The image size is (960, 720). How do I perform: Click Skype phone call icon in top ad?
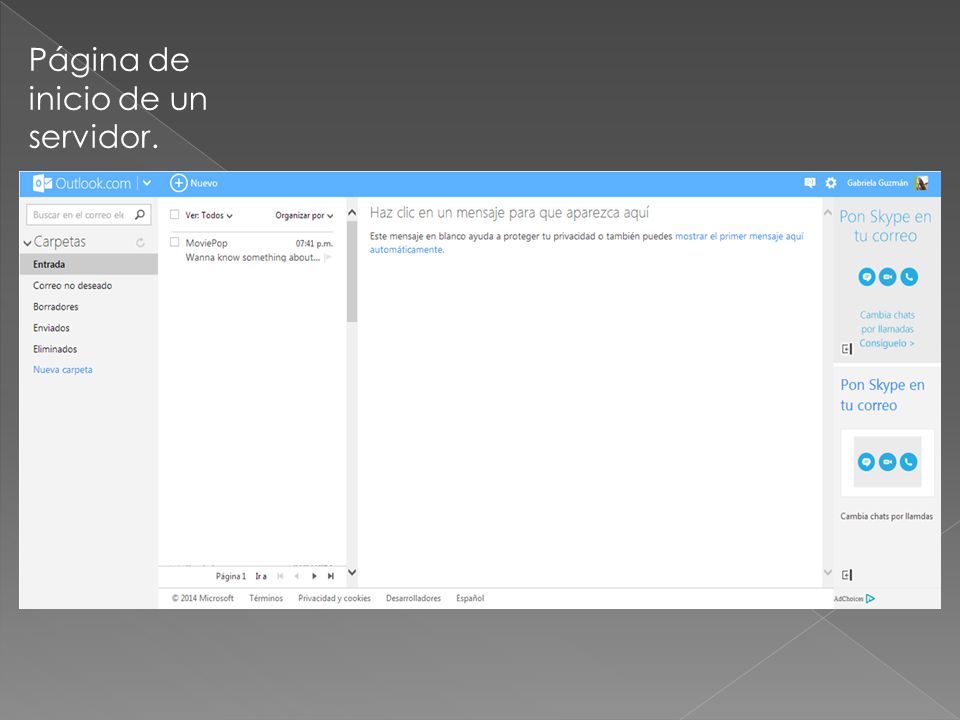pyautogui.click(x=909, y=277)
